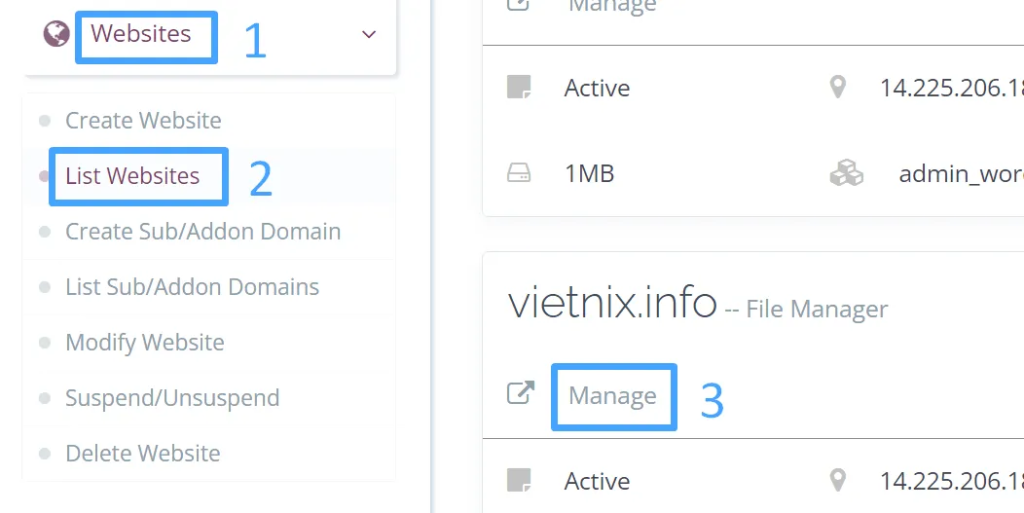Image resolution: width=1024 pixels, height=513 pixels.
Task: Click the disk usage icon next to 1MB
Action: click(x=518, y=174)
